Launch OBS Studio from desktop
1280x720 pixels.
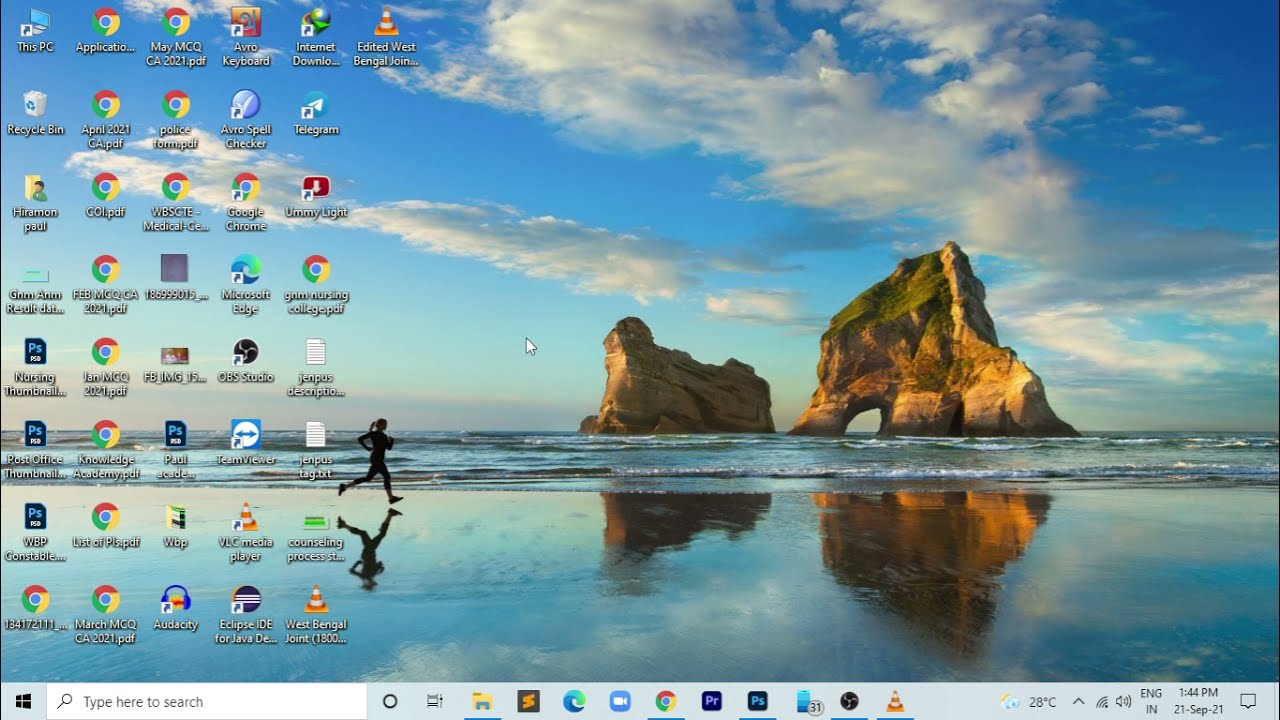coord(246,360)
